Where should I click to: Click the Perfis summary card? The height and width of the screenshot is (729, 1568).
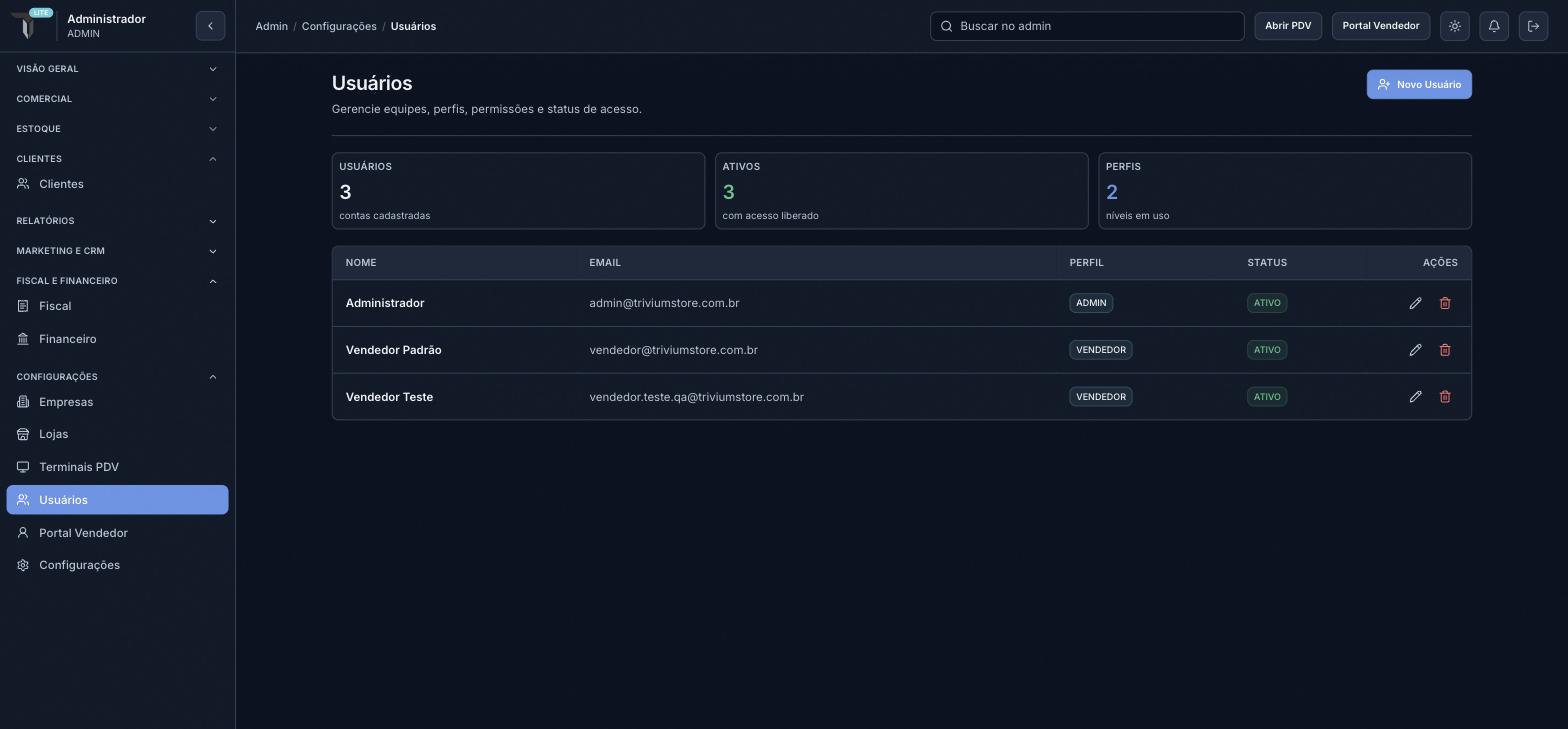1285,191
